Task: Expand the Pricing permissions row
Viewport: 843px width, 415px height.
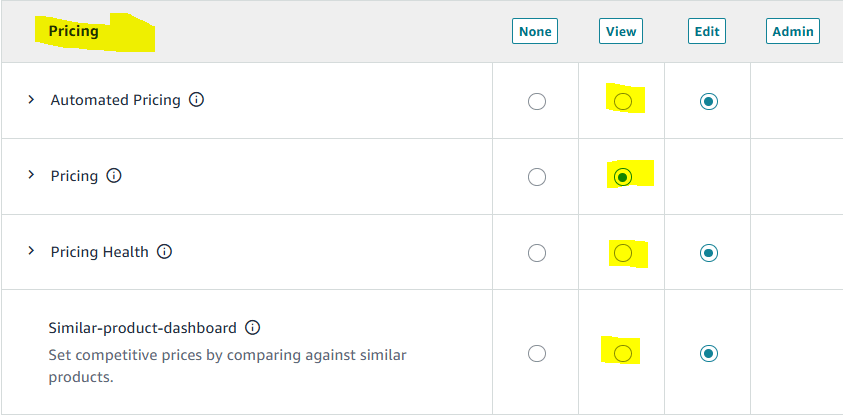Action: click(31, 176)
